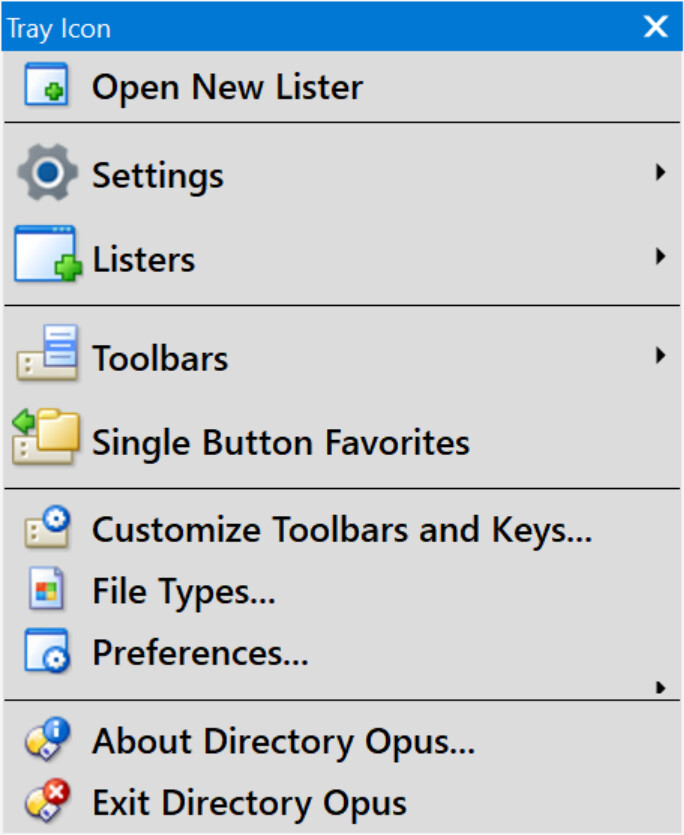Expand the Toolbars submenu arrow
684x835 pixels.
tap(660, 355)
